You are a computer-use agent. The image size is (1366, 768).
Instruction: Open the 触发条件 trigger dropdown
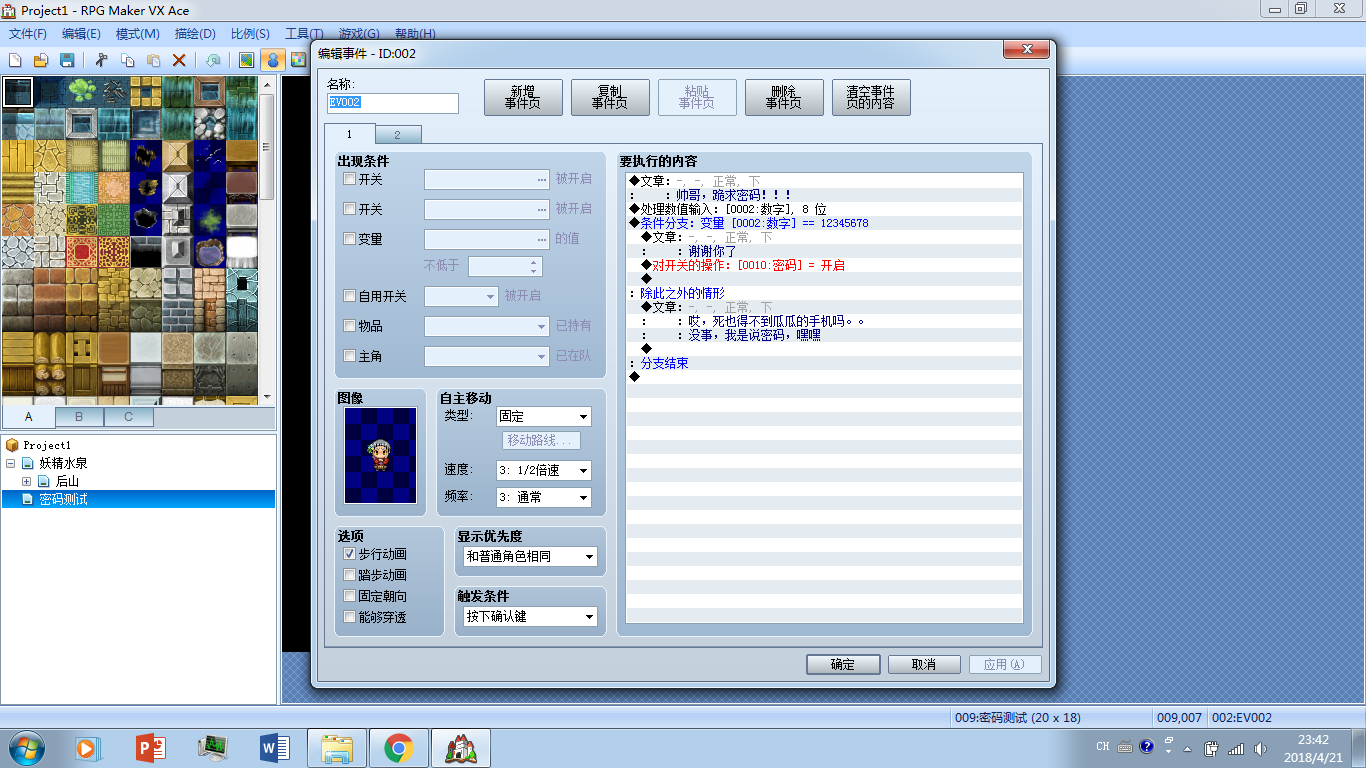tap(530, 617)
